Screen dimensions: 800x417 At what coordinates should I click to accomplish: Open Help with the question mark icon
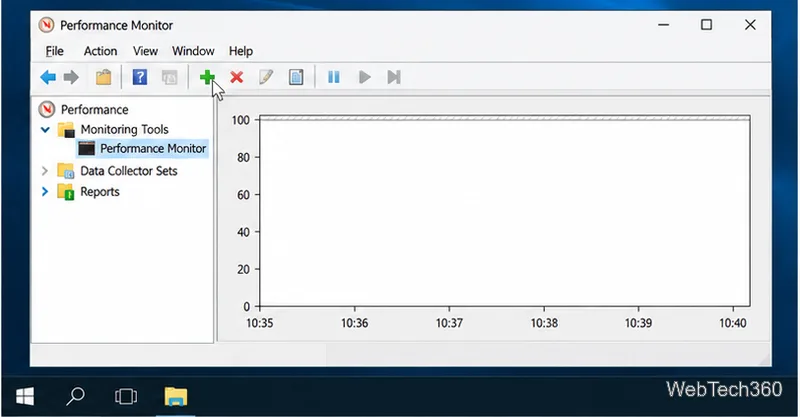pyautogui.click(x=140, y=77)
